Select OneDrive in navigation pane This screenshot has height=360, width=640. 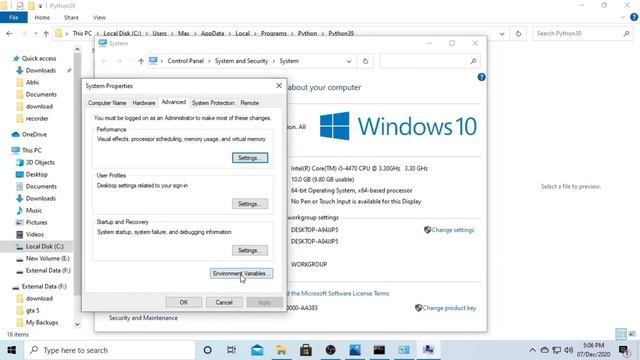pyautogui.click(x=34, y=134)
